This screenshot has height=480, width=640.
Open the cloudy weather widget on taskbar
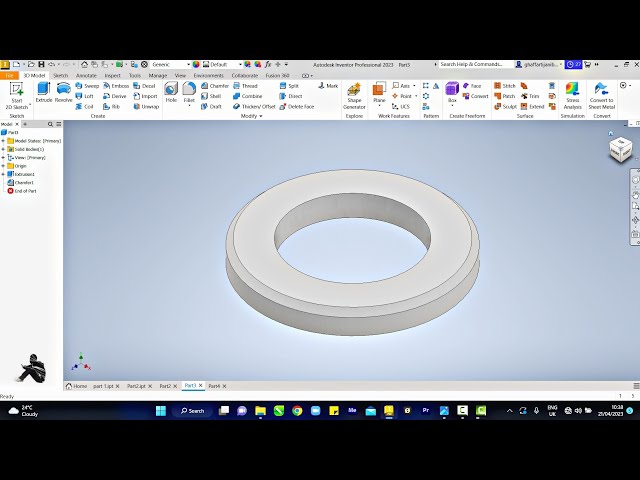pyautogui.click(x=23, y=411)
